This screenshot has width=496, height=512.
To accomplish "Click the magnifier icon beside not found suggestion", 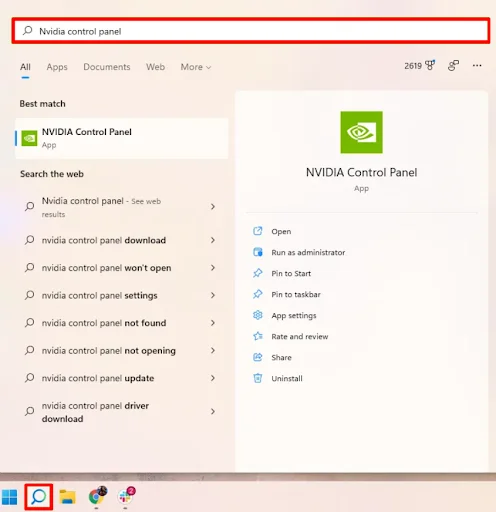I will (29, 323).
